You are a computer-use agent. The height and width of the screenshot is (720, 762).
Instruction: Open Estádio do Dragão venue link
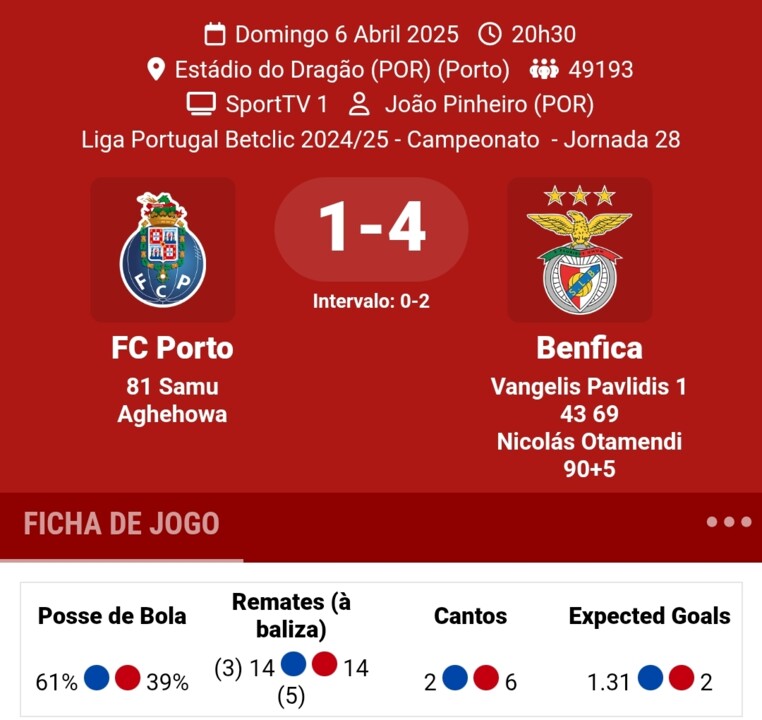click(x=342, y=70)
